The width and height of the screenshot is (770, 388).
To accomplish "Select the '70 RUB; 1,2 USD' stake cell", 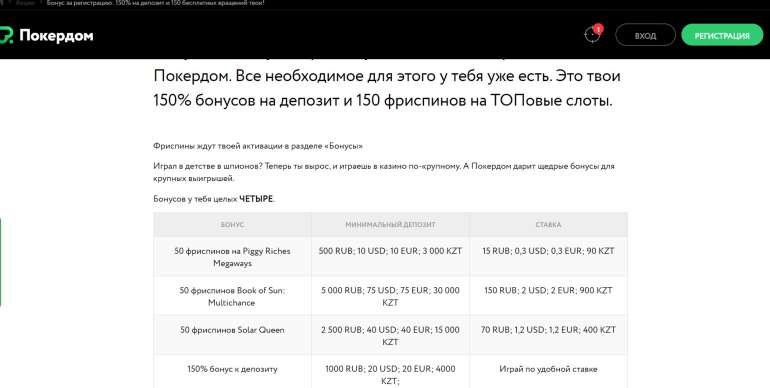I will [548, 335].
